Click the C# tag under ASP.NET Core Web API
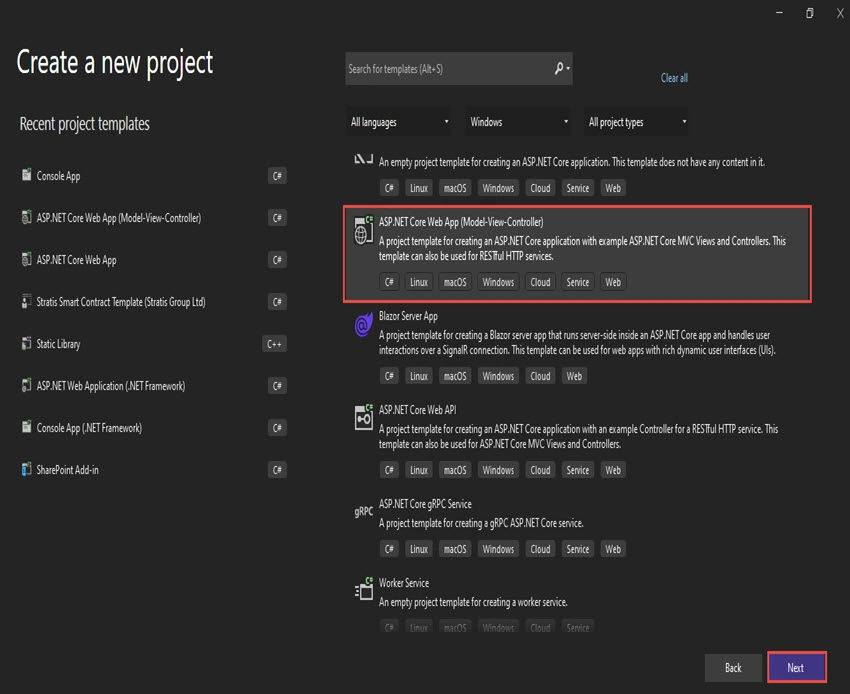The height and width of the screenshot is (694, 850). tap(389, 470)
